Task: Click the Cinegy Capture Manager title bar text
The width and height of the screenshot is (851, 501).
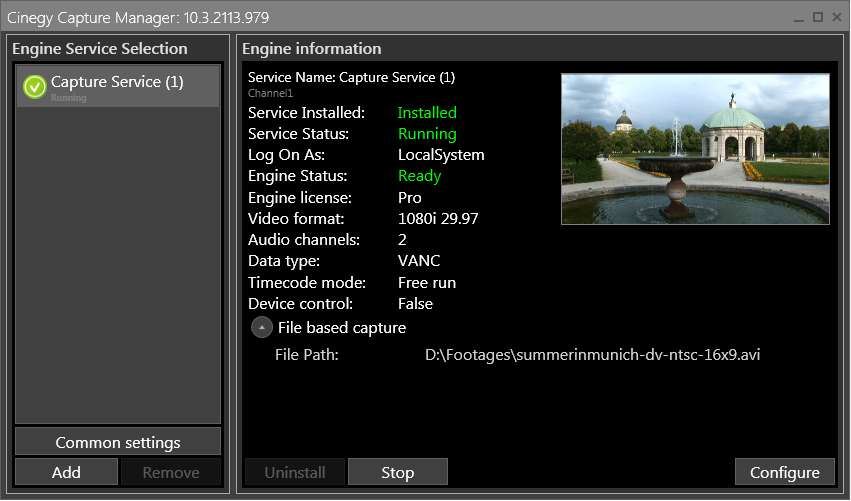Action: (138, 18)
